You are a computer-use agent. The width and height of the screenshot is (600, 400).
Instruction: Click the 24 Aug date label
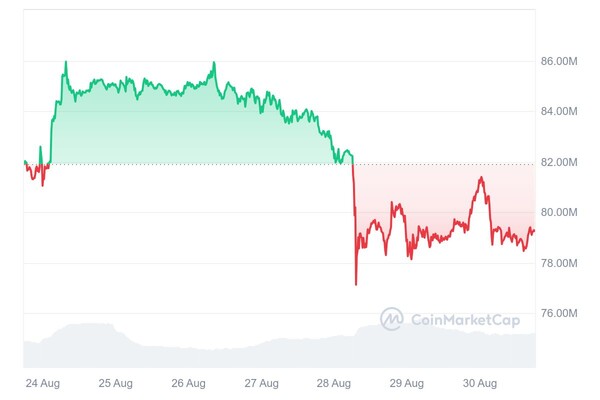coord(42,383)
